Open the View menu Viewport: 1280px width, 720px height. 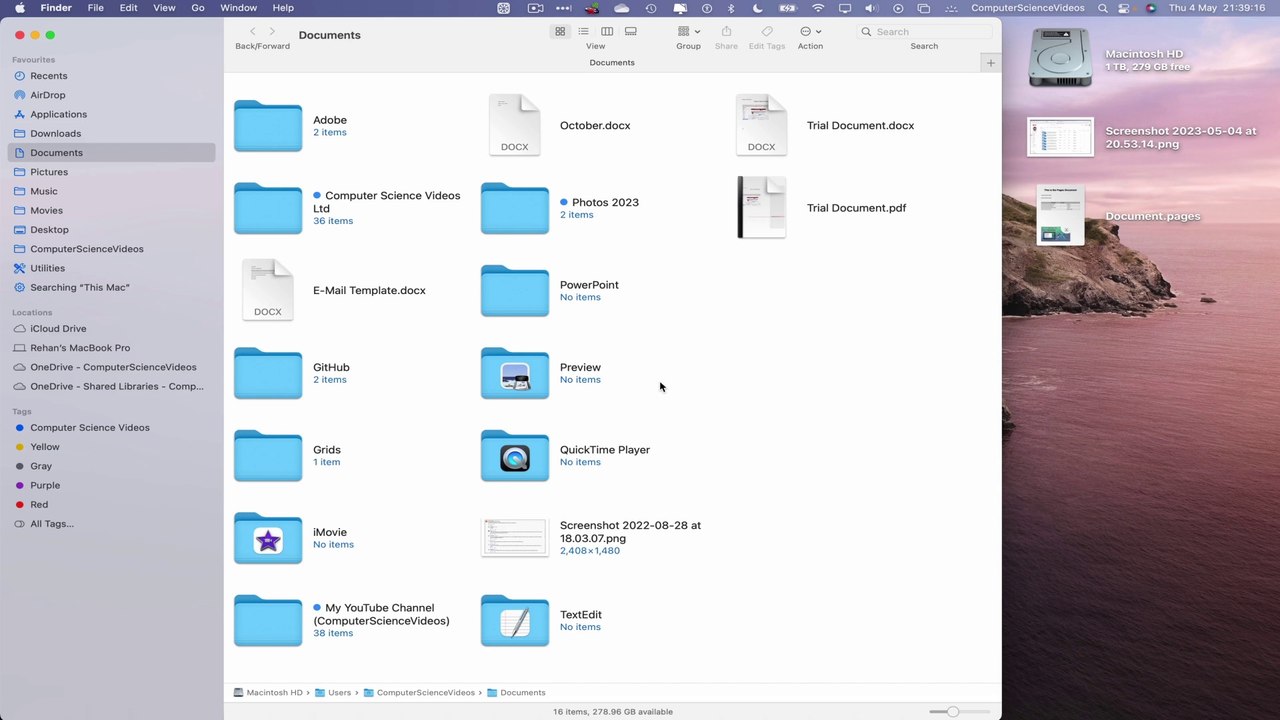point(164,8)
